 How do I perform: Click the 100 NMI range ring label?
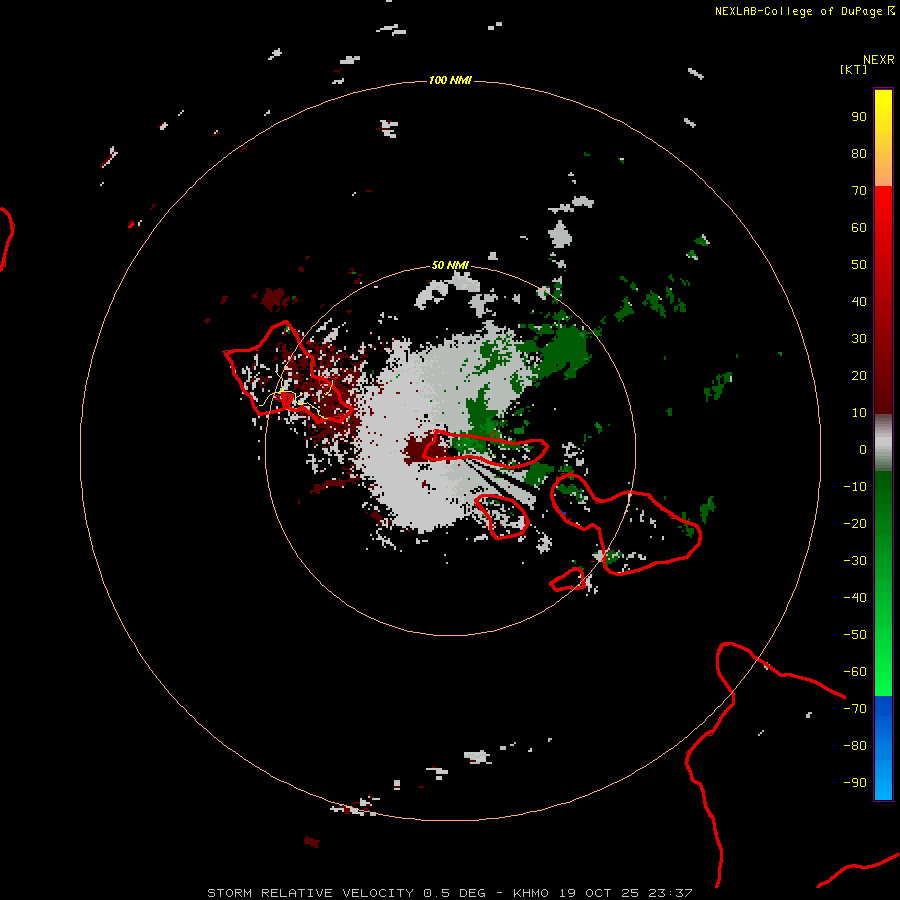pos(450,80)
